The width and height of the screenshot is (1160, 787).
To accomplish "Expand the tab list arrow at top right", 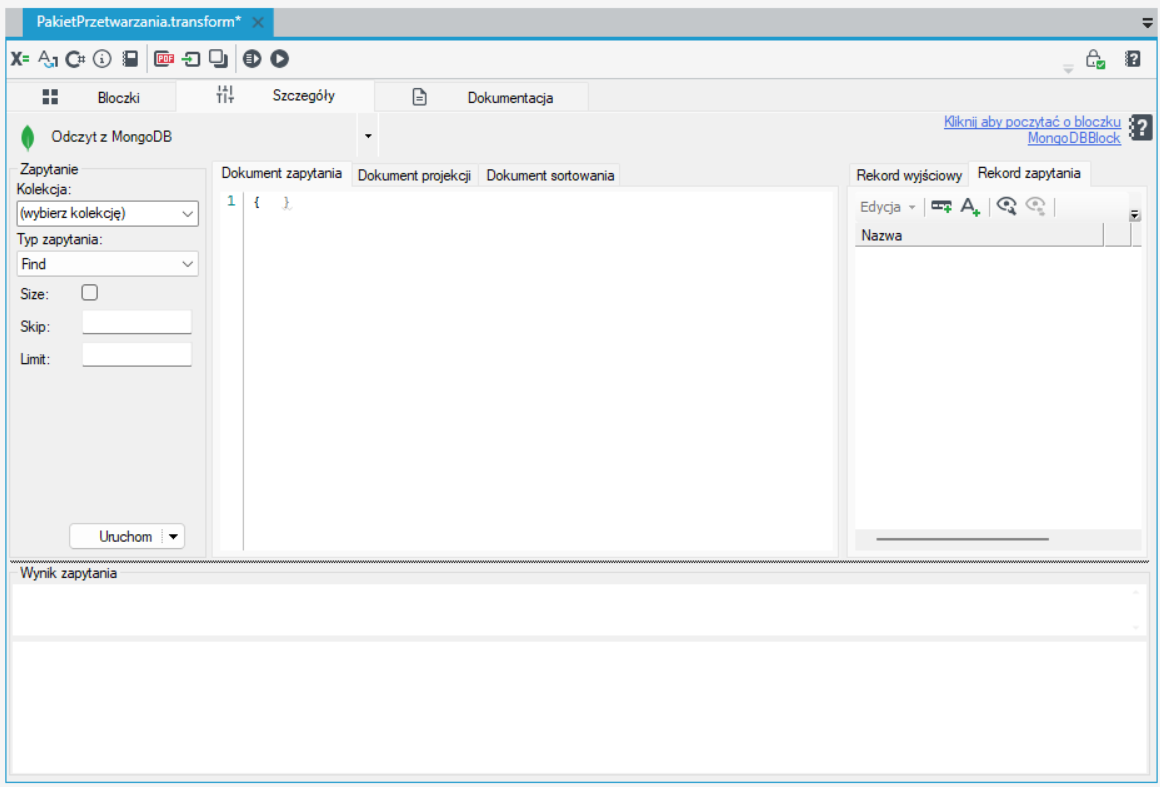I will pos(1147,23).
